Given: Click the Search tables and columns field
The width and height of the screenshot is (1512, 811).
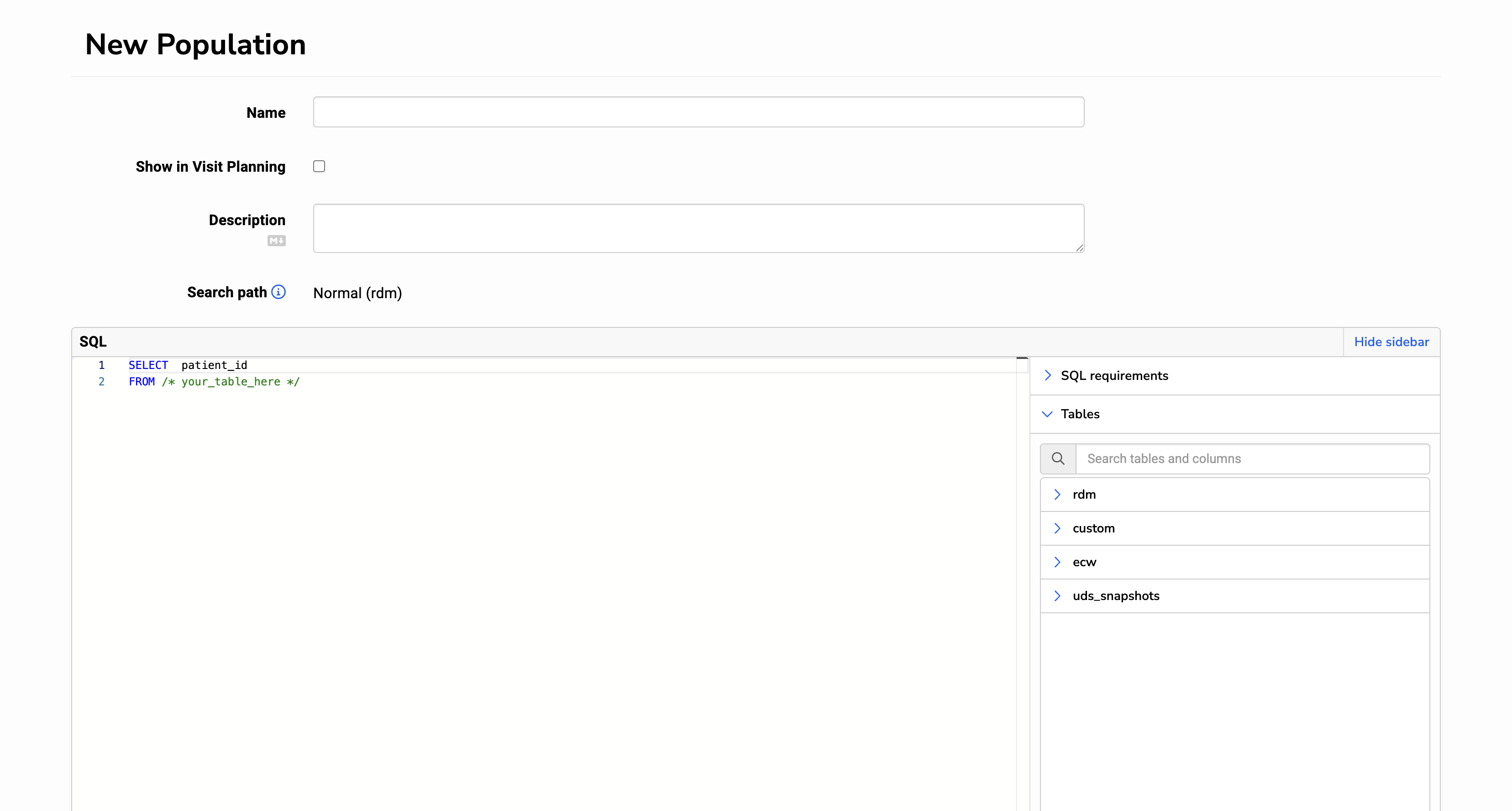Looking at the screenshot, I should point(1252,458).
